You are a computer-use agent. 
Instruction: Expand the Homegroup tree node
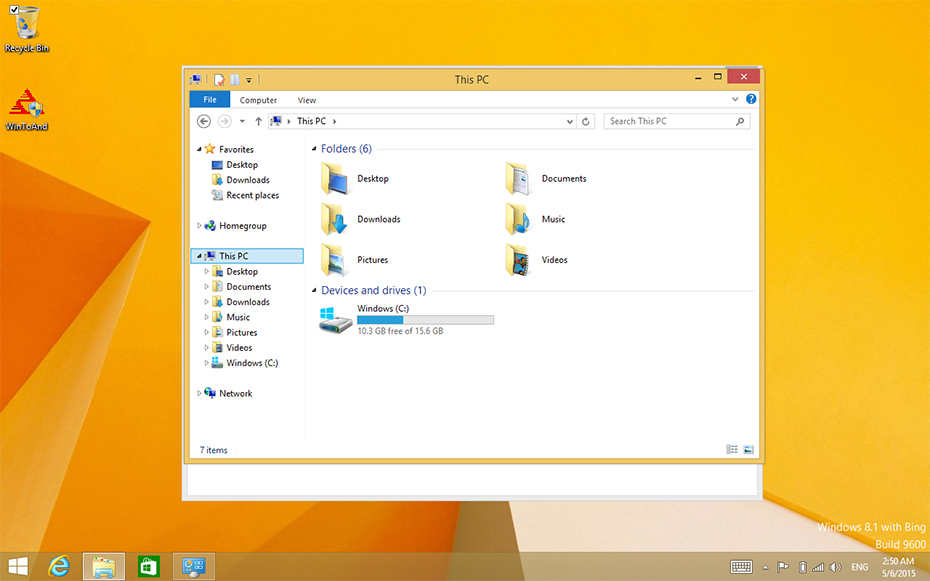199,226
